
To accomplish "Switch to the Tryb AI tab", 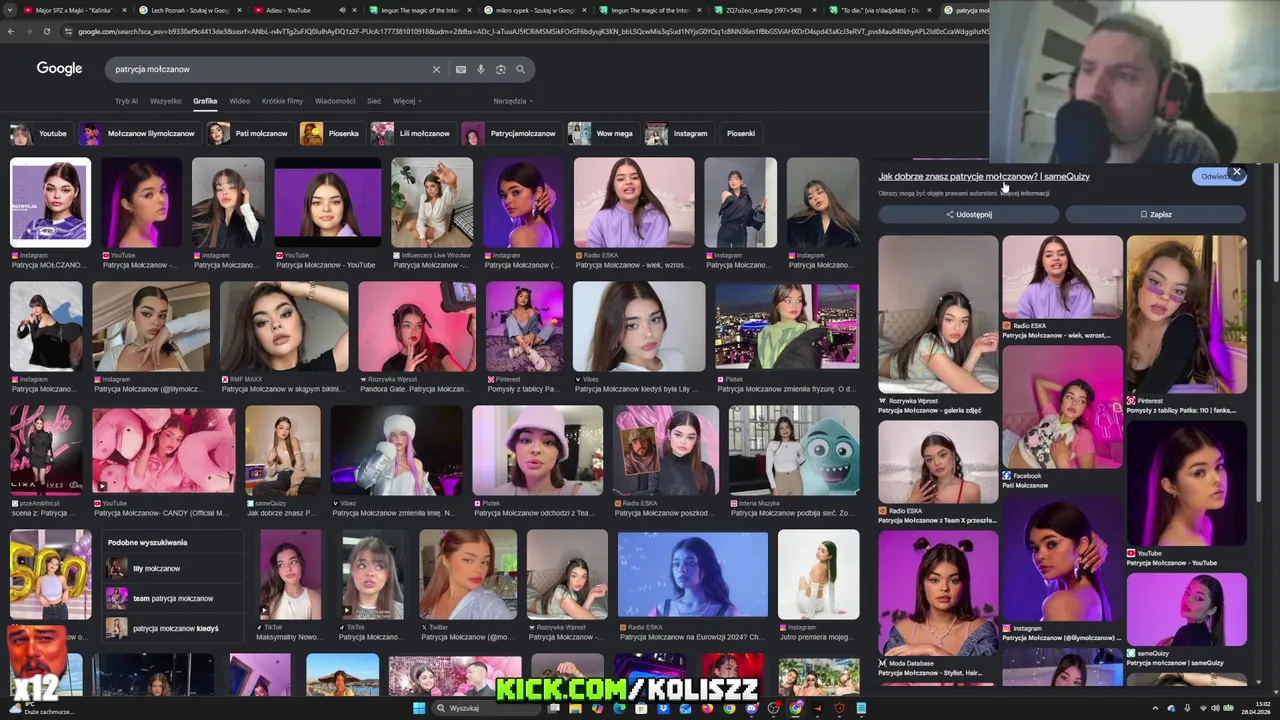I will (126, 101).
